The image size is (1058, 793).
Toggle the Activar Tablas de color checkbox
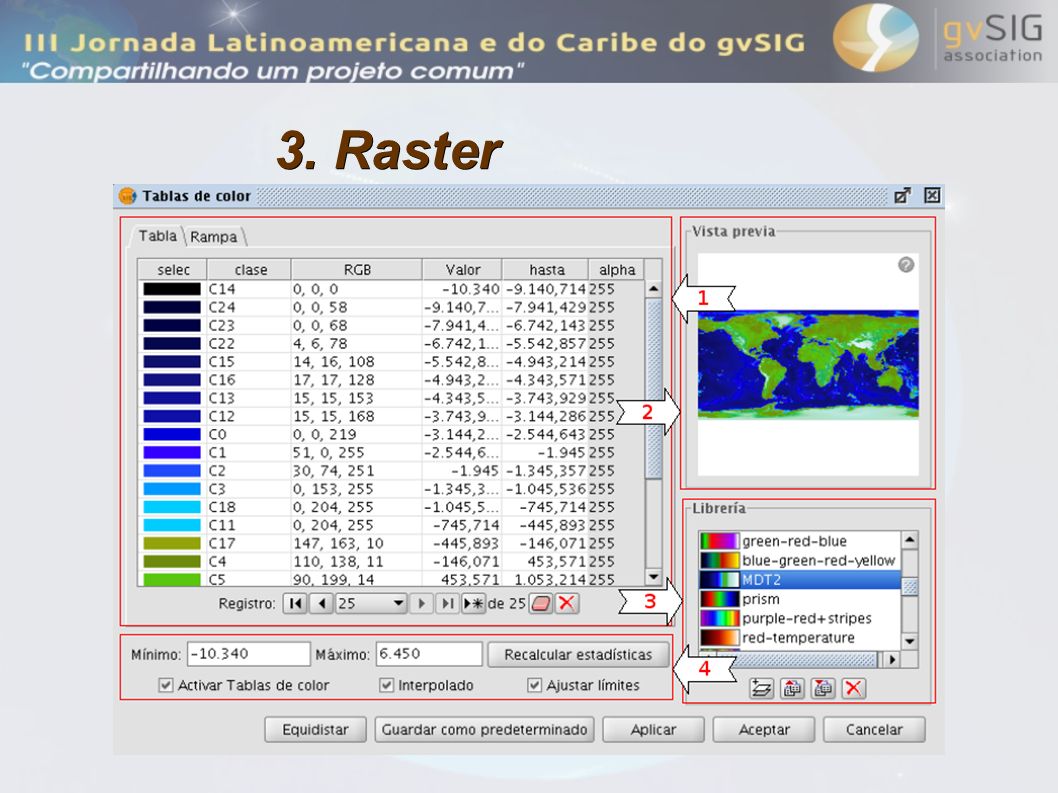point(165,685)
